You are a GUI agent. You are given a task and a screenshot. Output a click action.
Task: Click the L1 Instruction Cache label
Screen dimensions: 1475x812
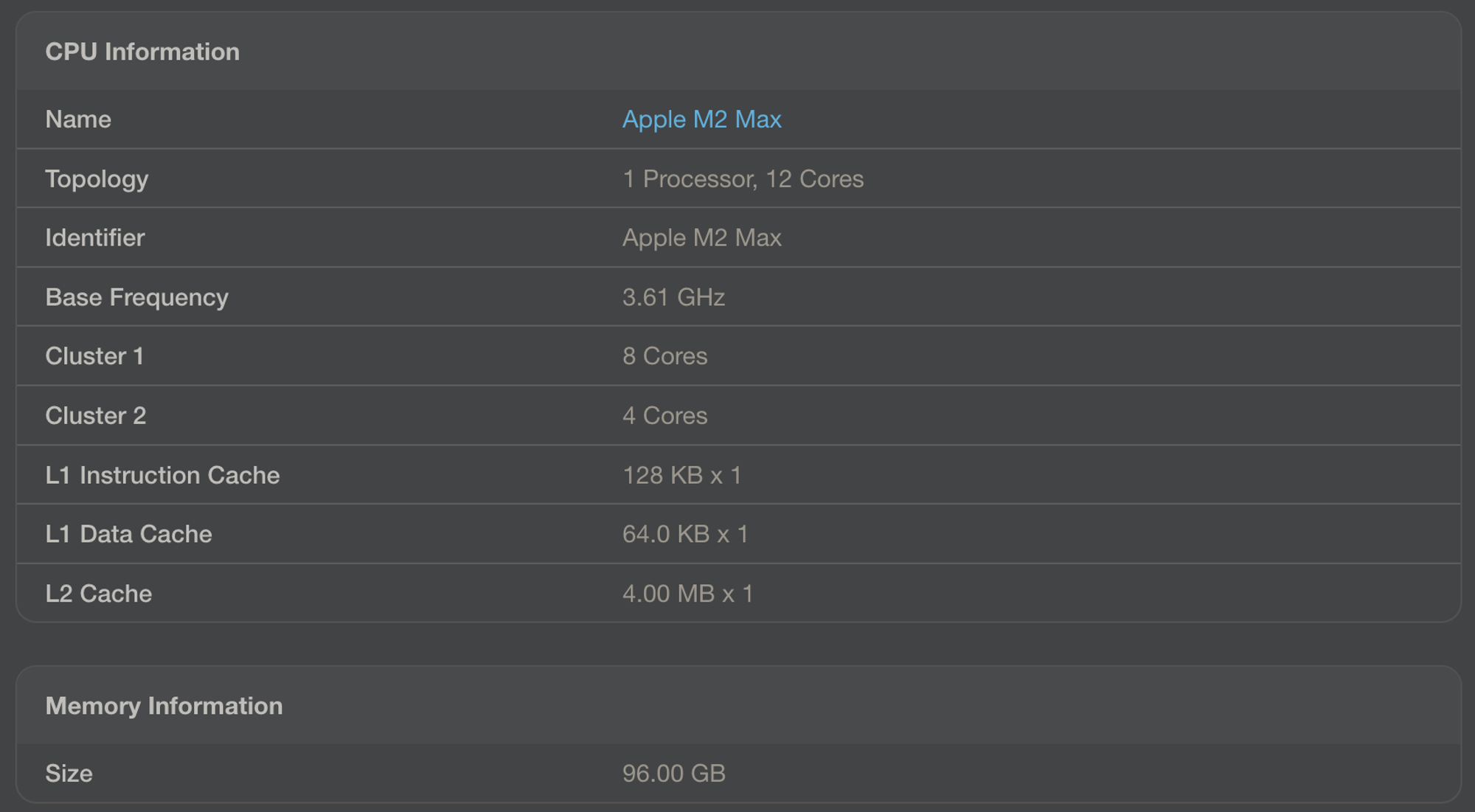(x=162, y=475)
